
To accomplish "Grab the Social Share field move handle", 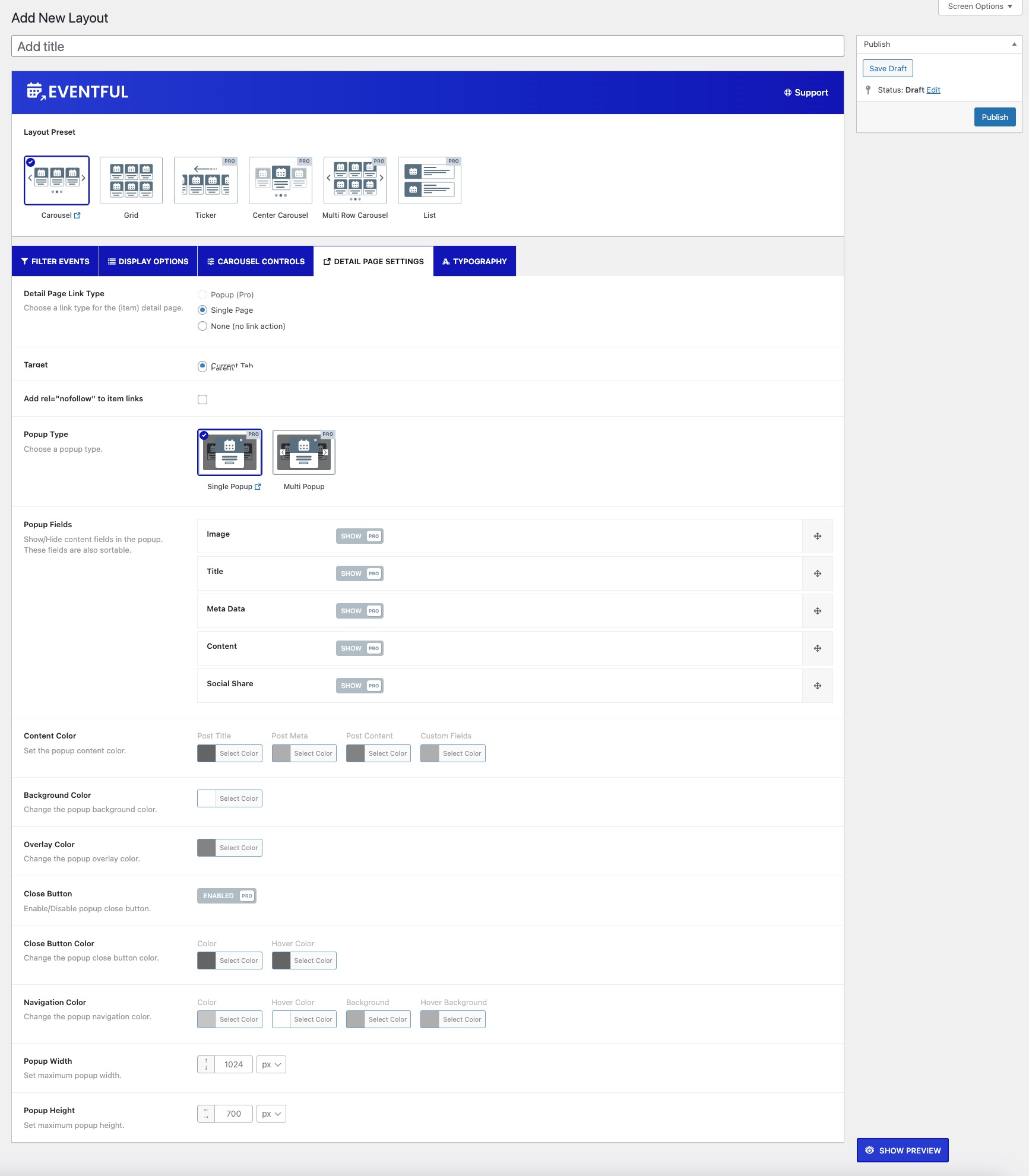I will coord(818,686).
